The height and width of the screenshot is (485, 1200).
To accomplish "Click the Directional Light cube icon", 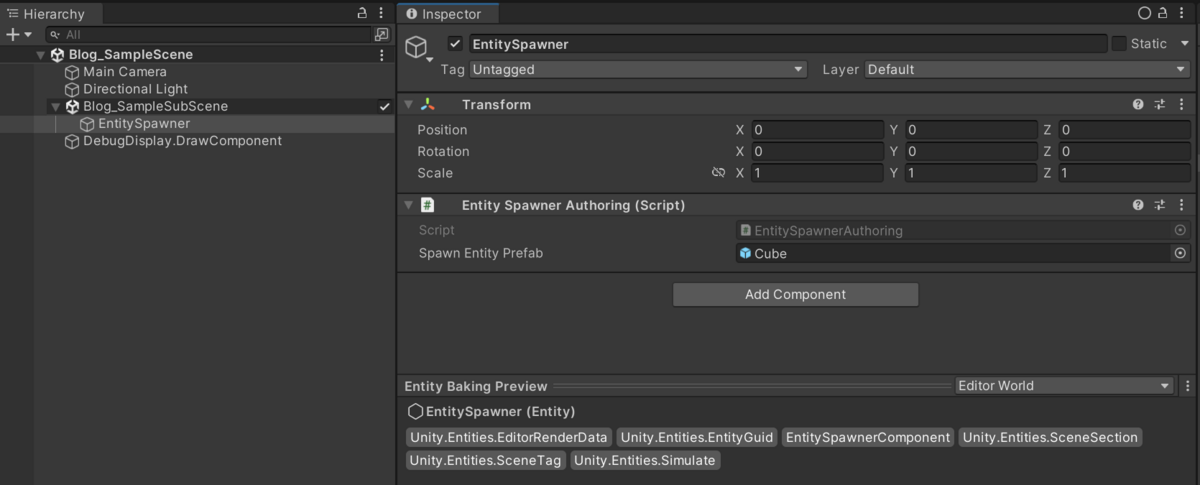I will (72, 89).
